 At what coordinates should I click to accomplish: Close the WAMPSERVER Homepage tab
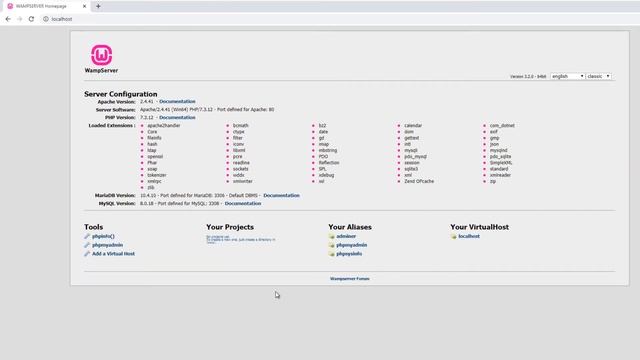tap(84, 6)
